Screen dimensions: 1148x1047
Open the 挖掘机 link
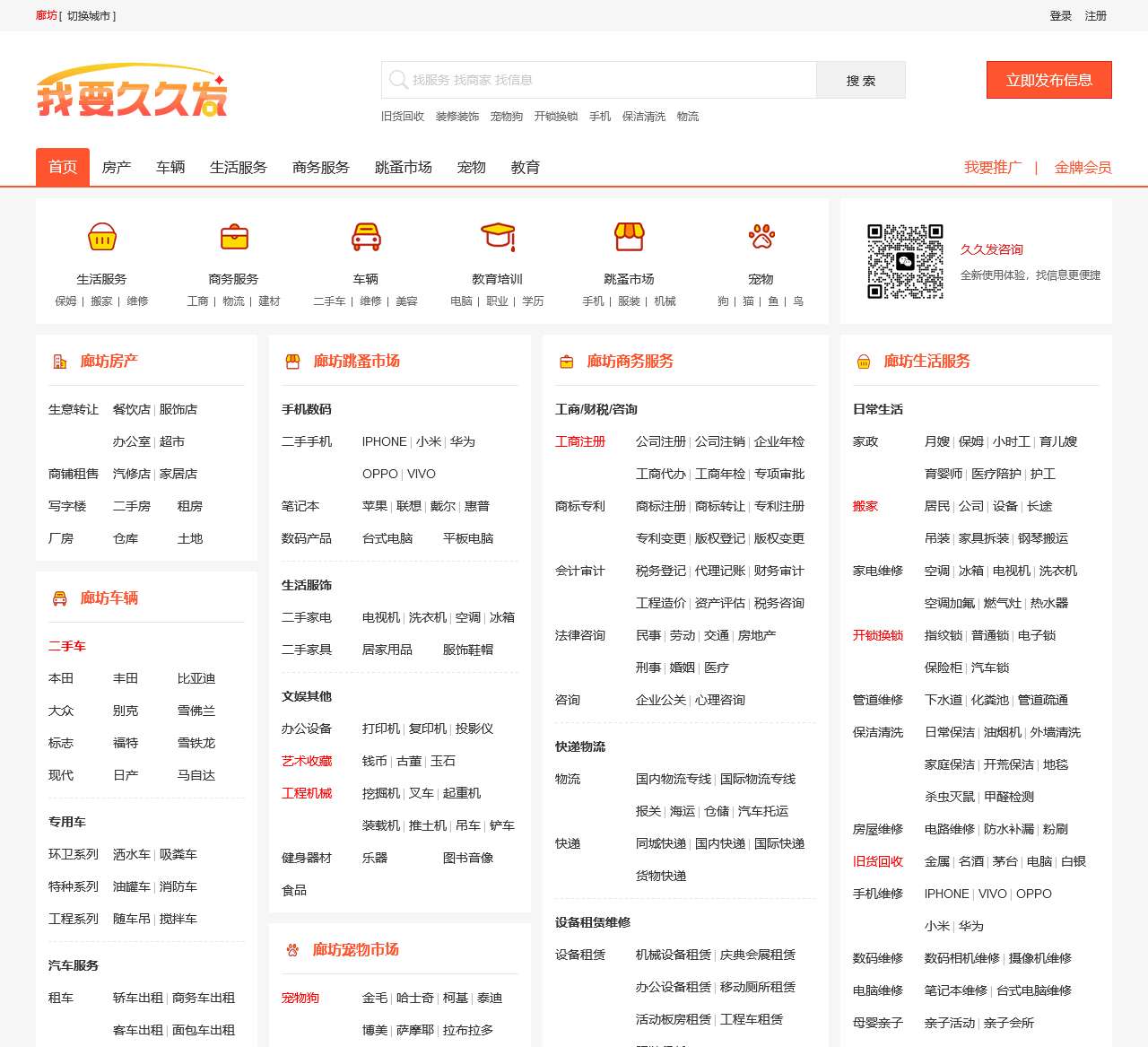[381, 793]
